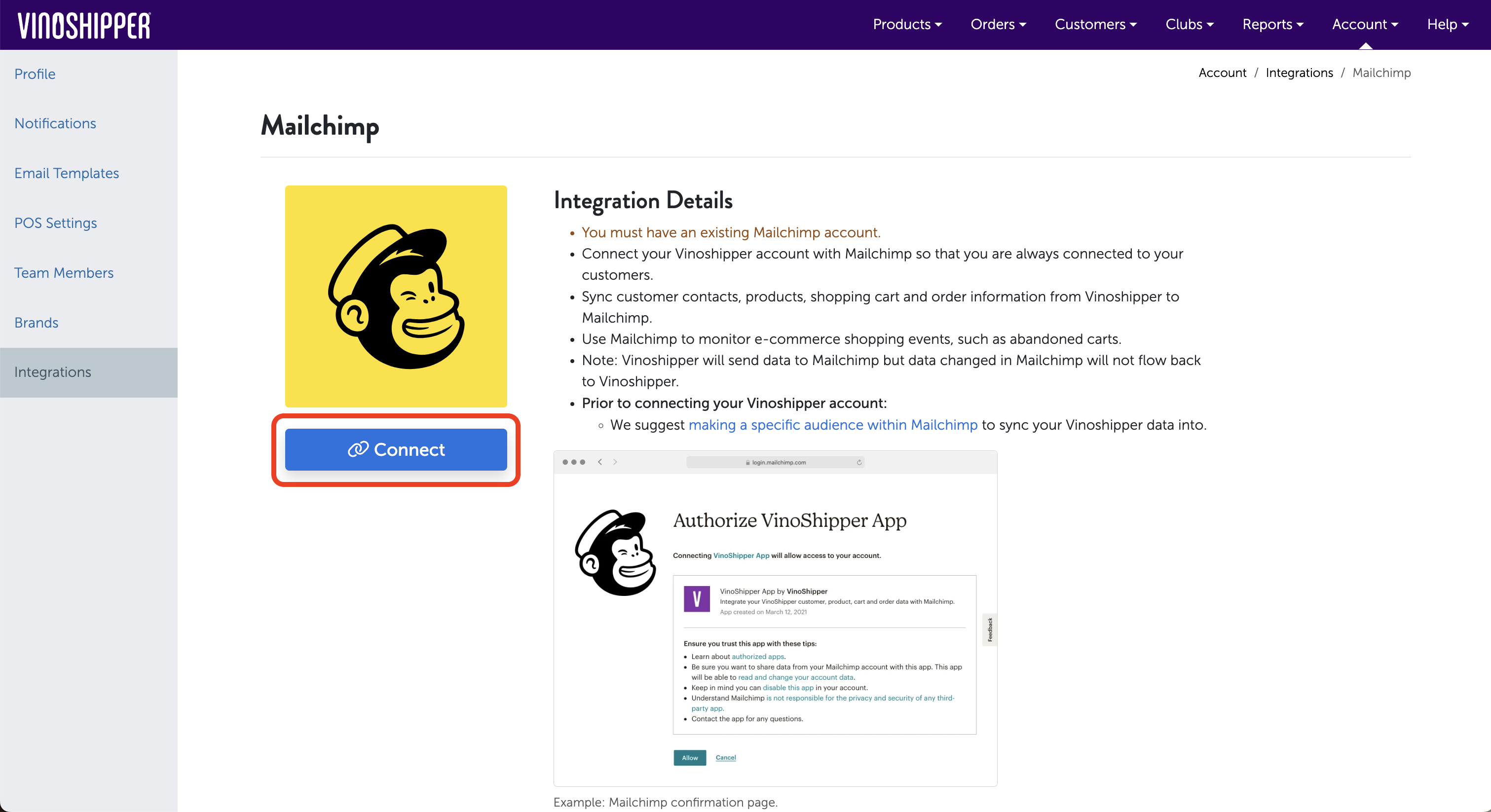Select Email Templates in sidebar
1491x812 pixels.
pyautogui.click(x=67, y=173)
